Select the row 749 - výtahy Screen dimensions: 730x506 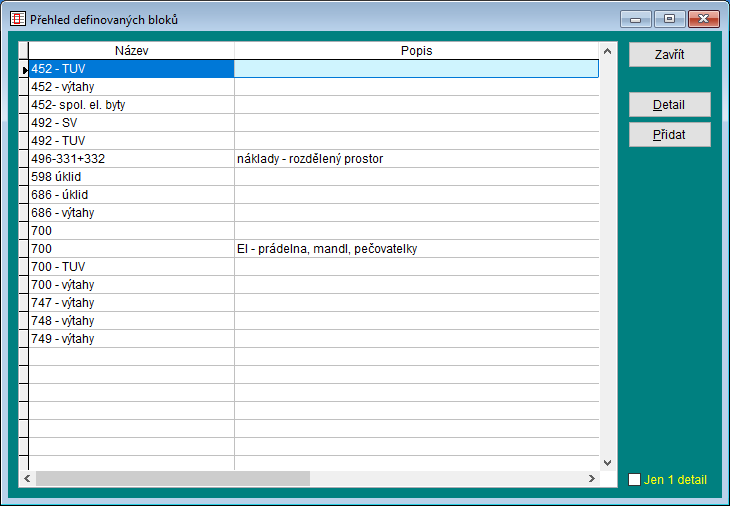point(131,339)
